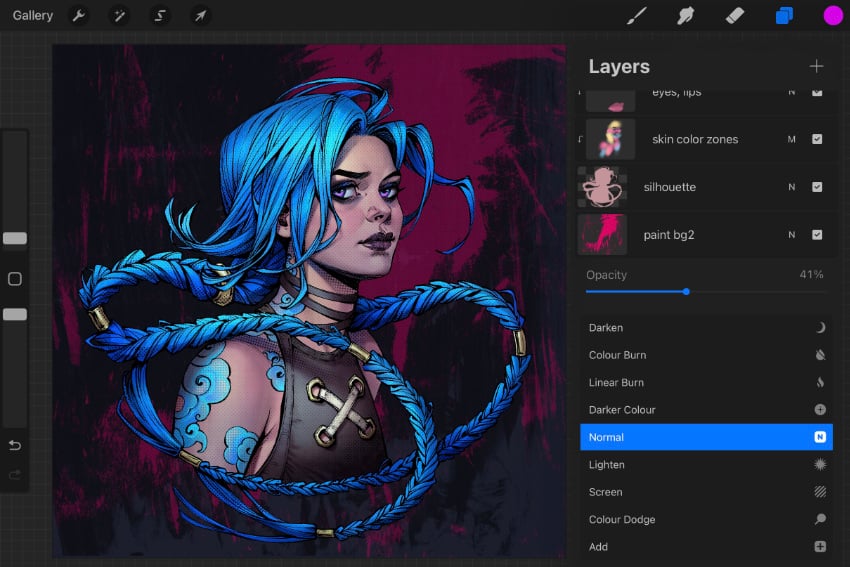Click the silhouette layer name
The image size is (850, 567).
point(669,187)
